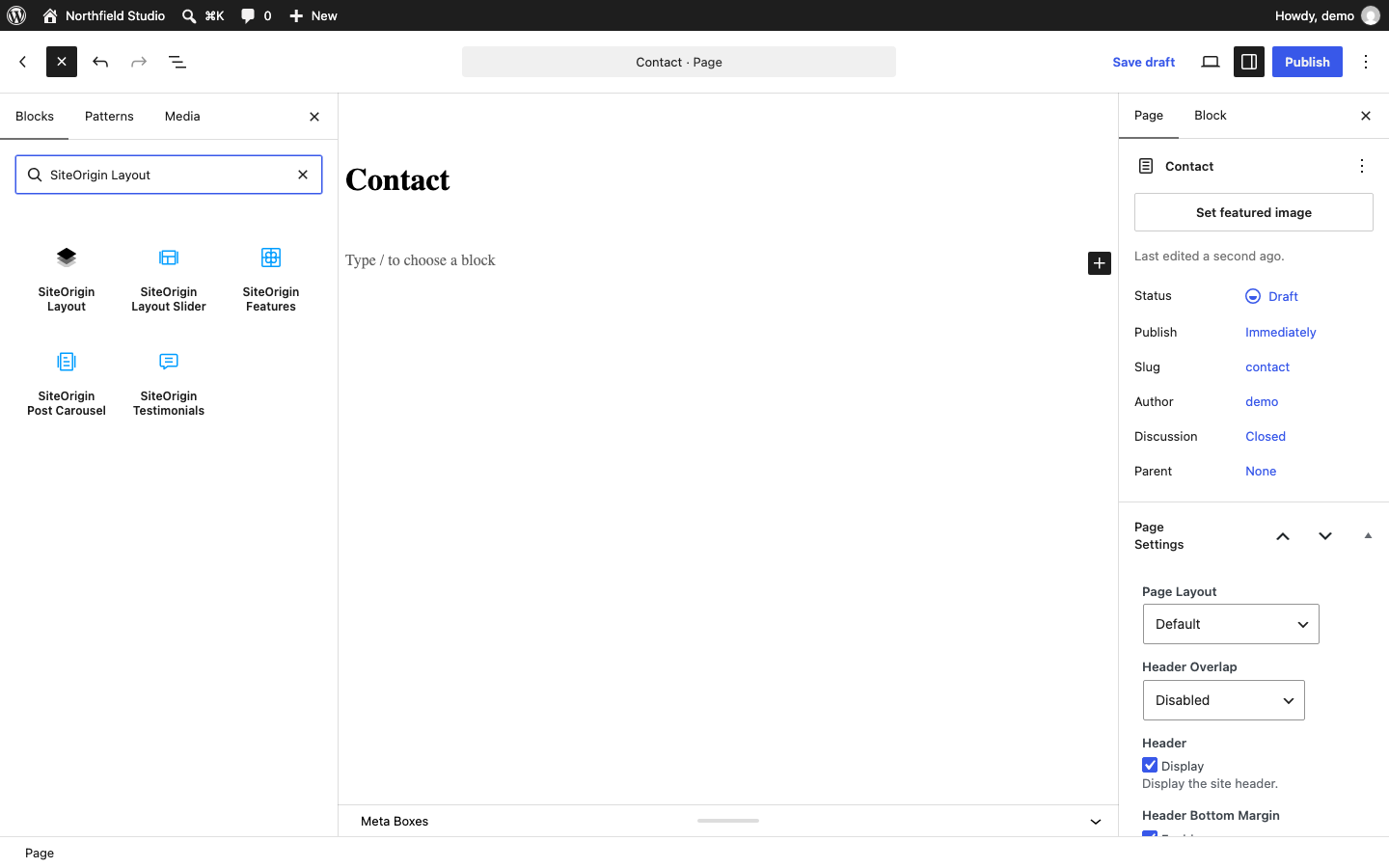
Task: Save the page as draft
Action: tap(1143, 62)
